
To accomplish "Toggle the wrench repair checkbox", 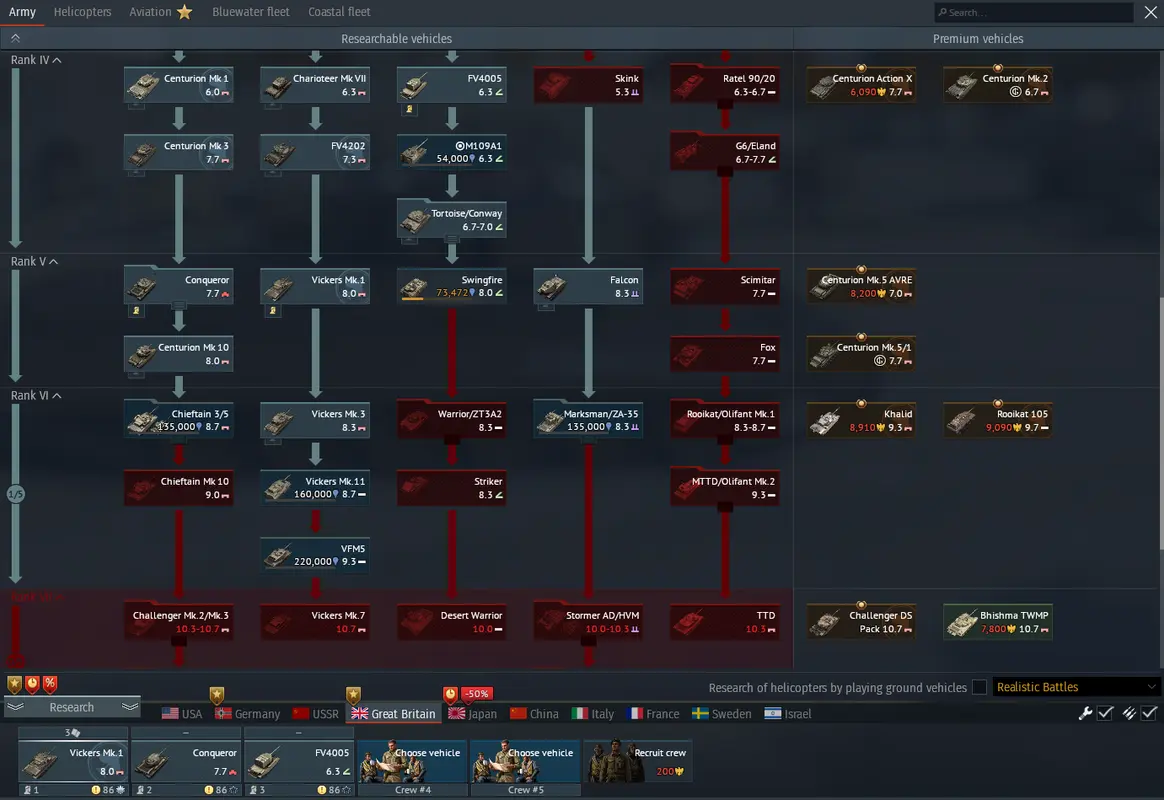I will click(x=1105, y=713).
